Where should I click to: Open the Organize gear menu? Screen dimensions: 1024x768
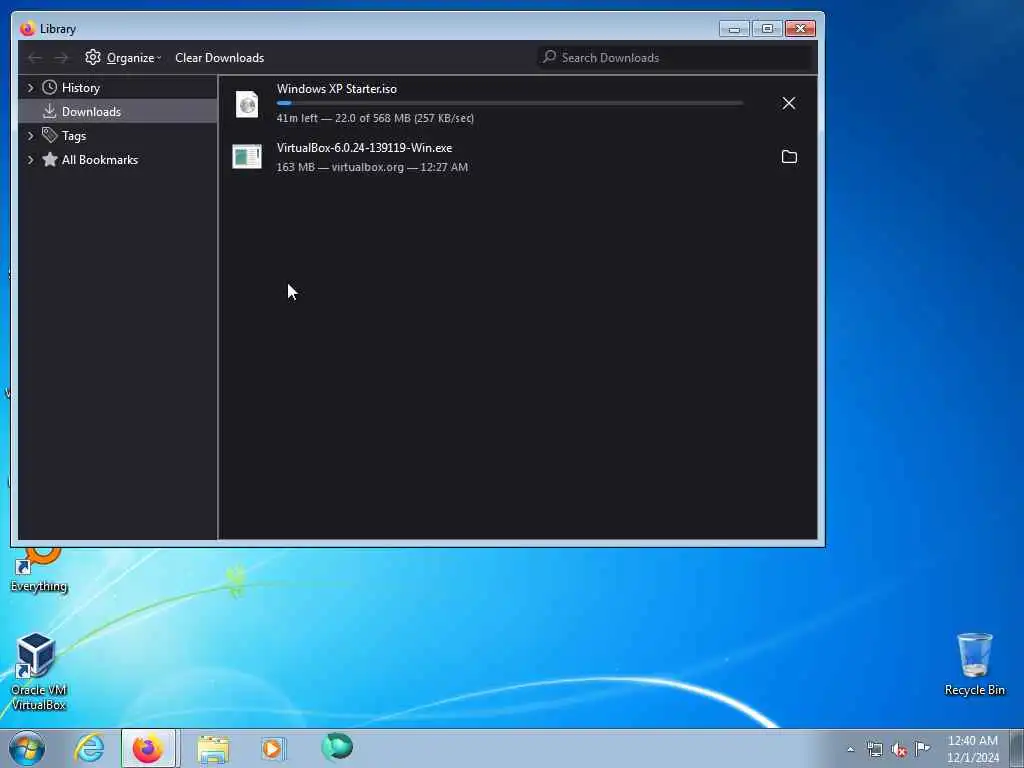coord(123,57)
